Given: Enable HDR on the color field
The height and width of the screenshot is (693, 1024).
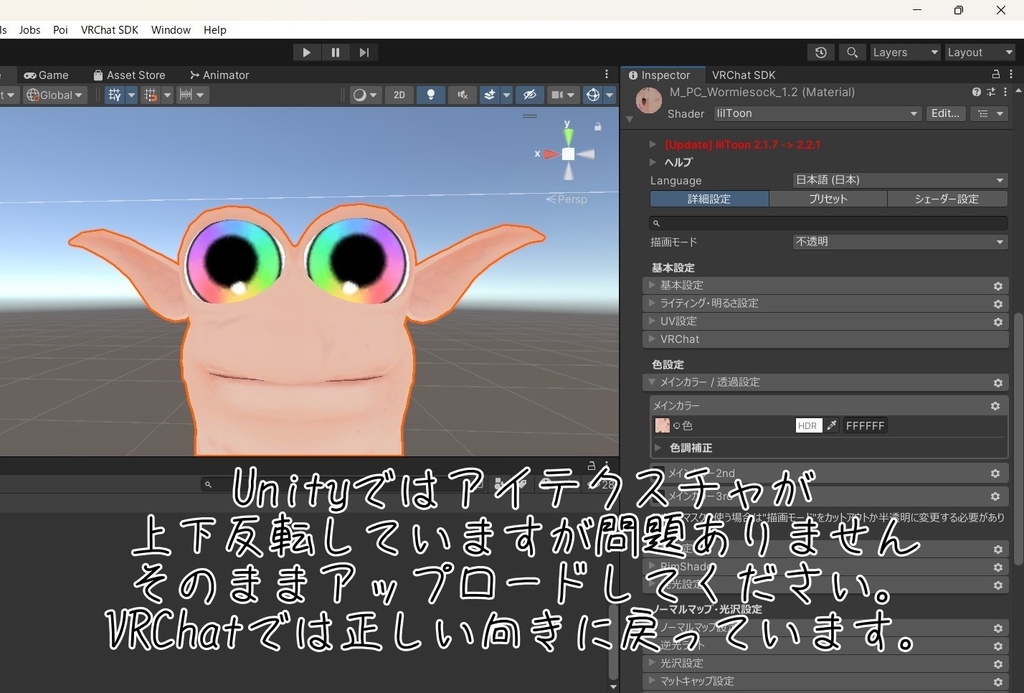Looking at the screenshot, I should click(807, 425).
